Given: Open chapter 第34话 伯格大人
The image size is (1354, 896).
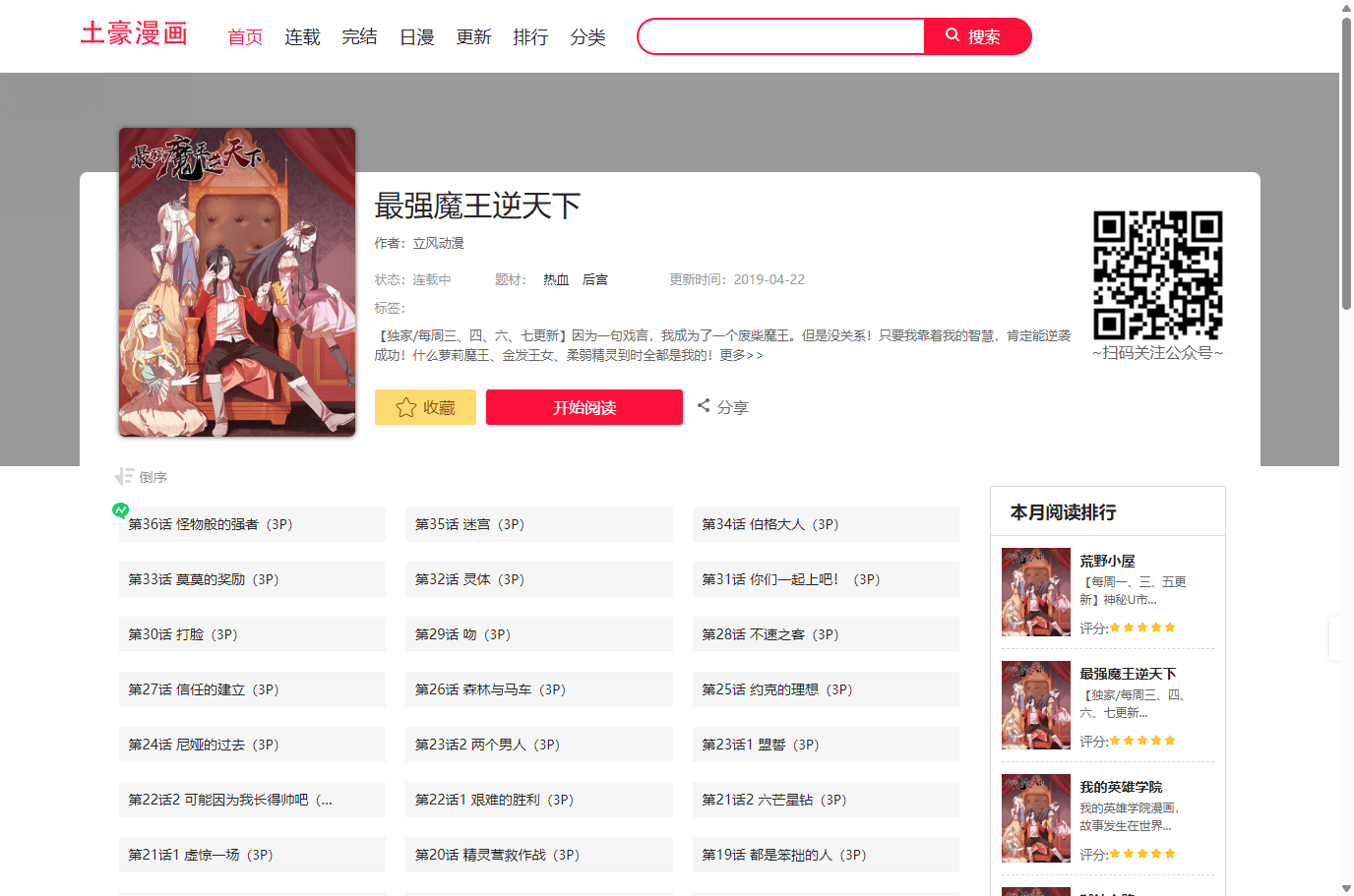Looking at the screenshot, I should (826, 524).
